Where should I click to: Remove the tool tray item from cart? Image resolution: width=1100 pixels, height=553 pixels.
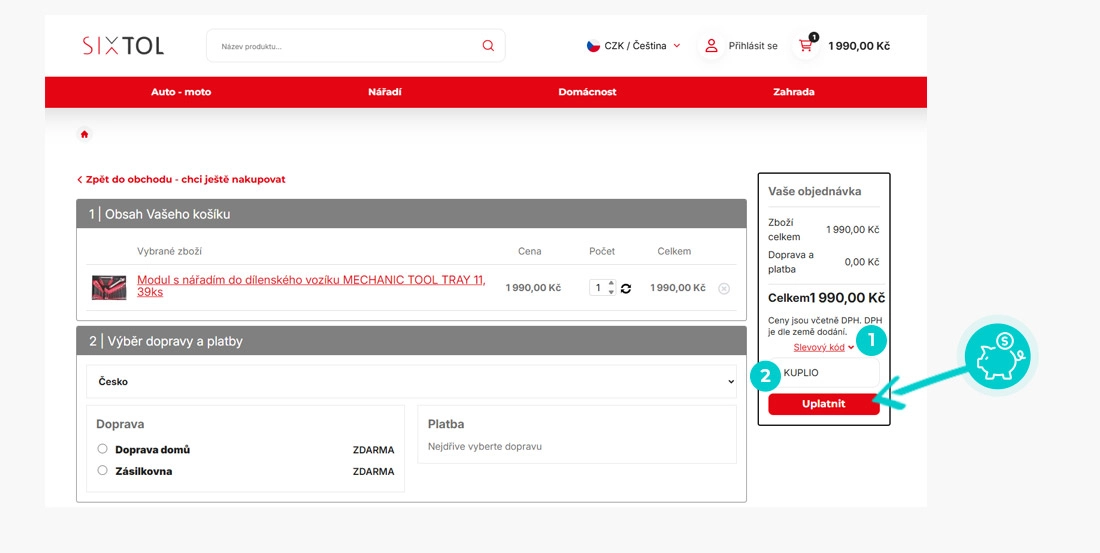724,288
